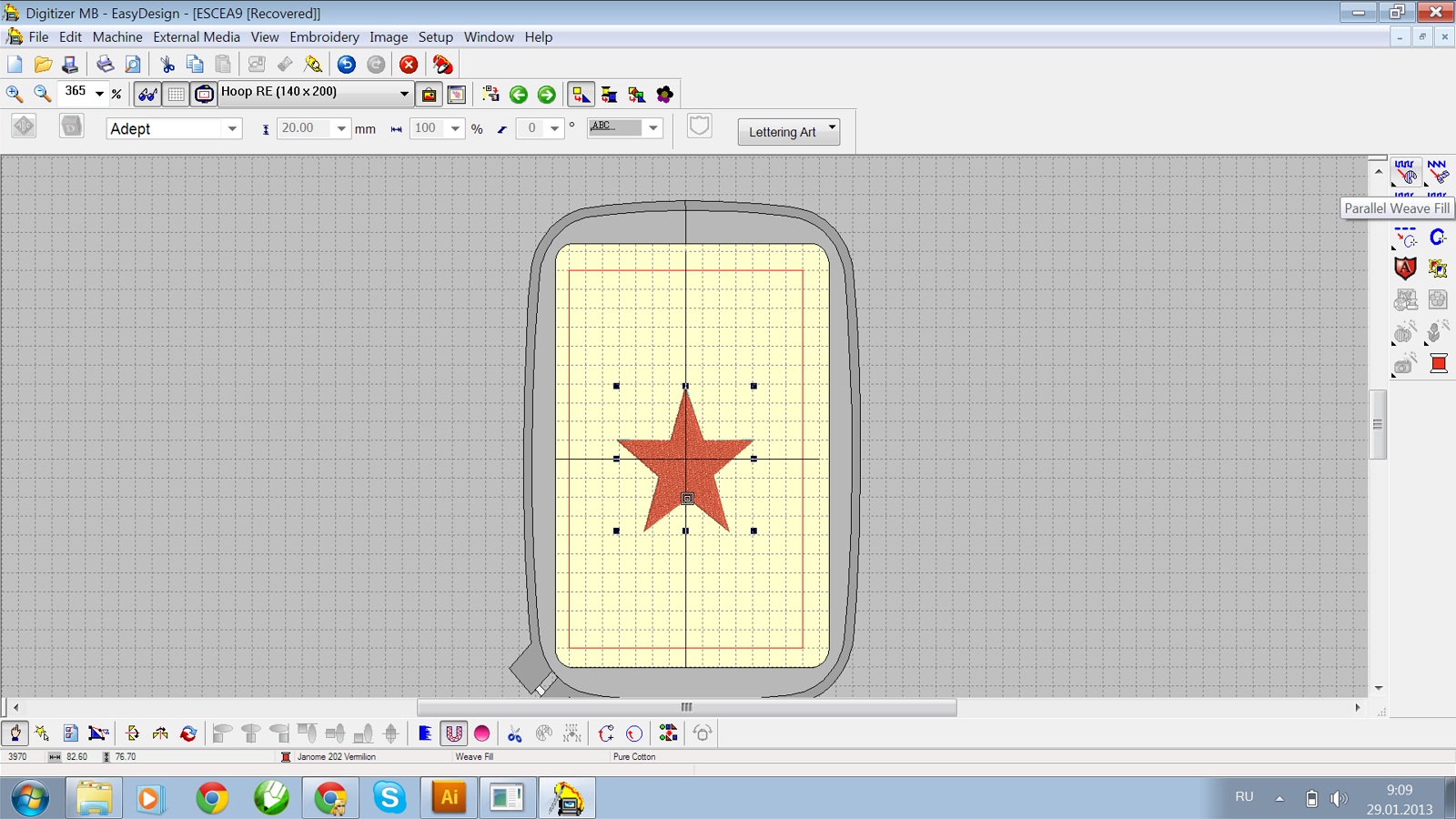Click the green left arrow icon
1456x819 pixels.
(x=519, y=95)
